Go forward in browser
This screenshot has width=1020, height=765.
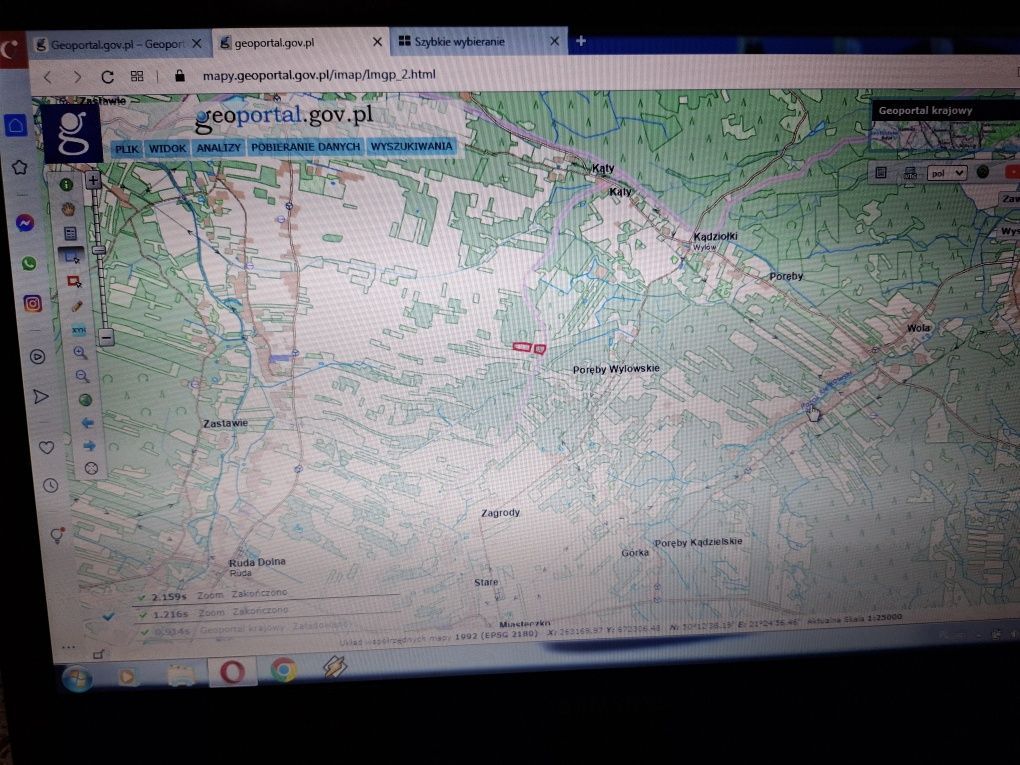click(77, 77)
